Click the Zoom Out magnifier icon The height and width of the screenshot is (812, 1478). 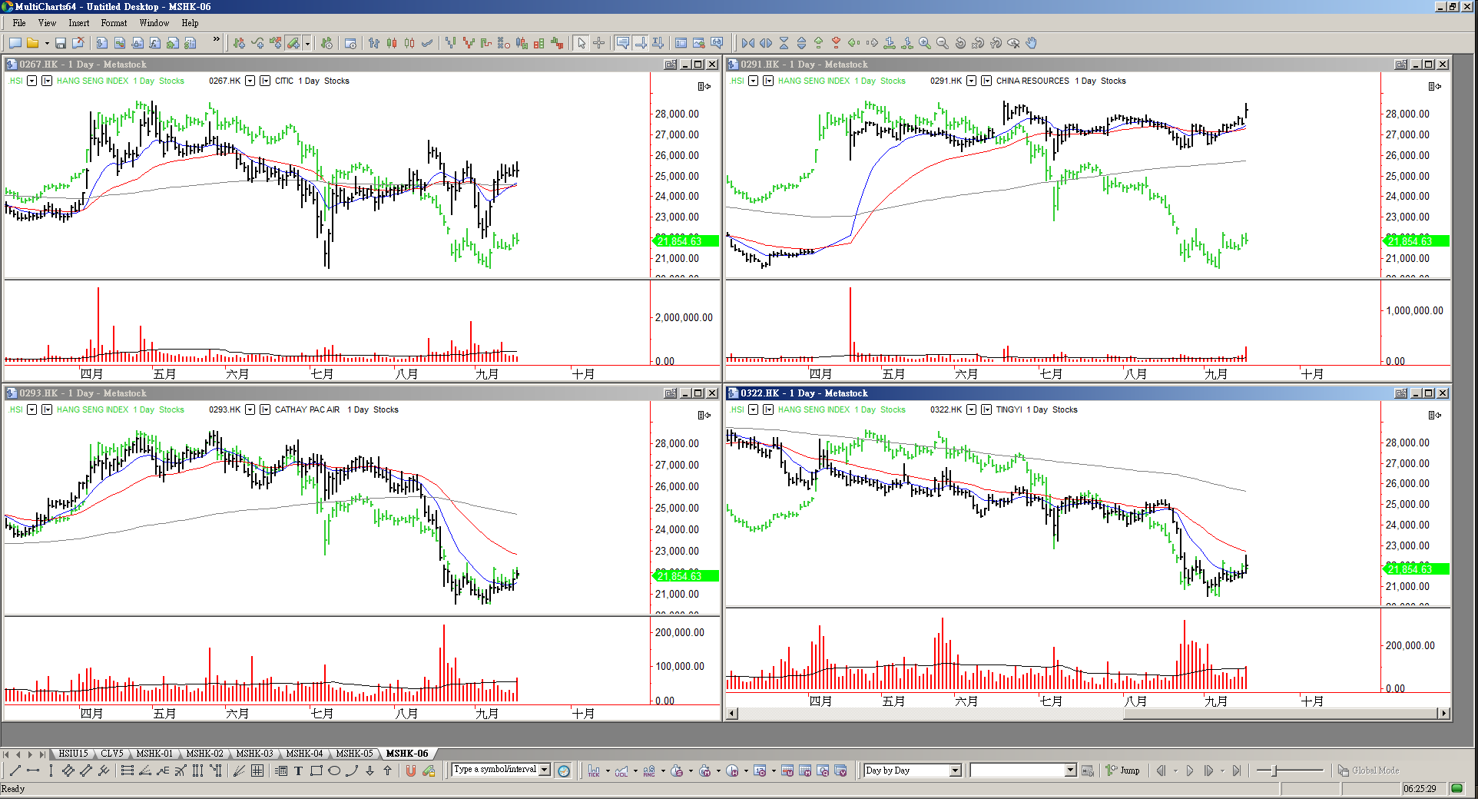tap(943, 43)
